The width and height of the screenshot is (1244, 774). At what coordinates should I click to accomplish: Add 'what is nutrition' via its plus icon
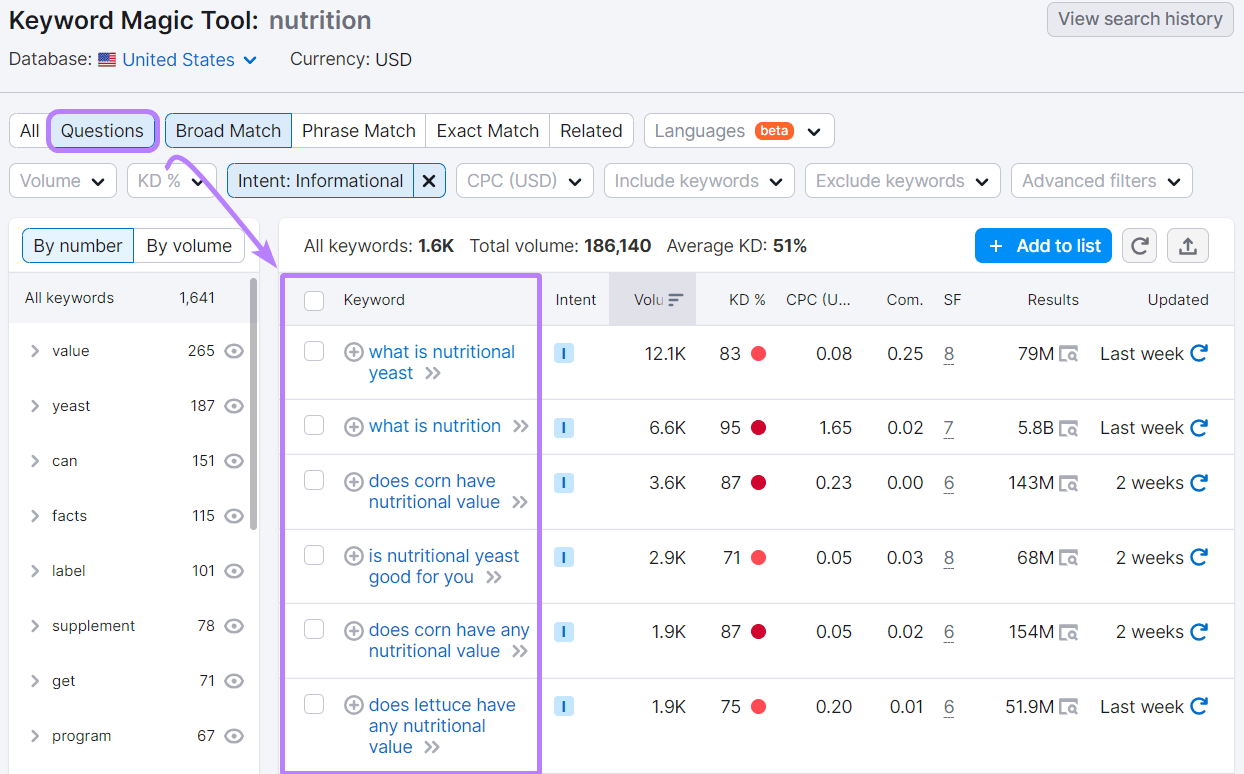coord(354,426)
